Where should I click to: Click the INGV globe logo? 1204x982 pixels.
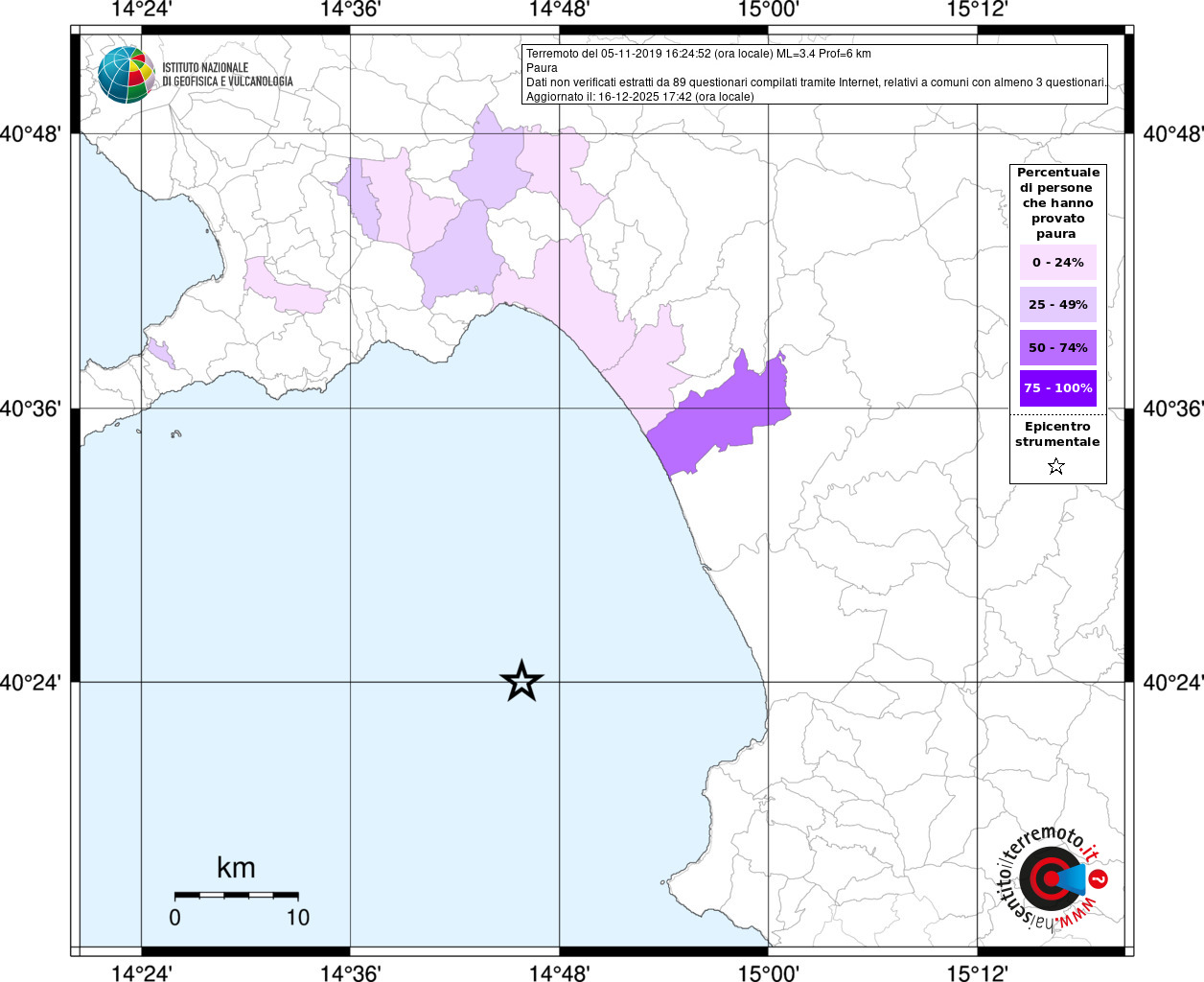point(127,75)
